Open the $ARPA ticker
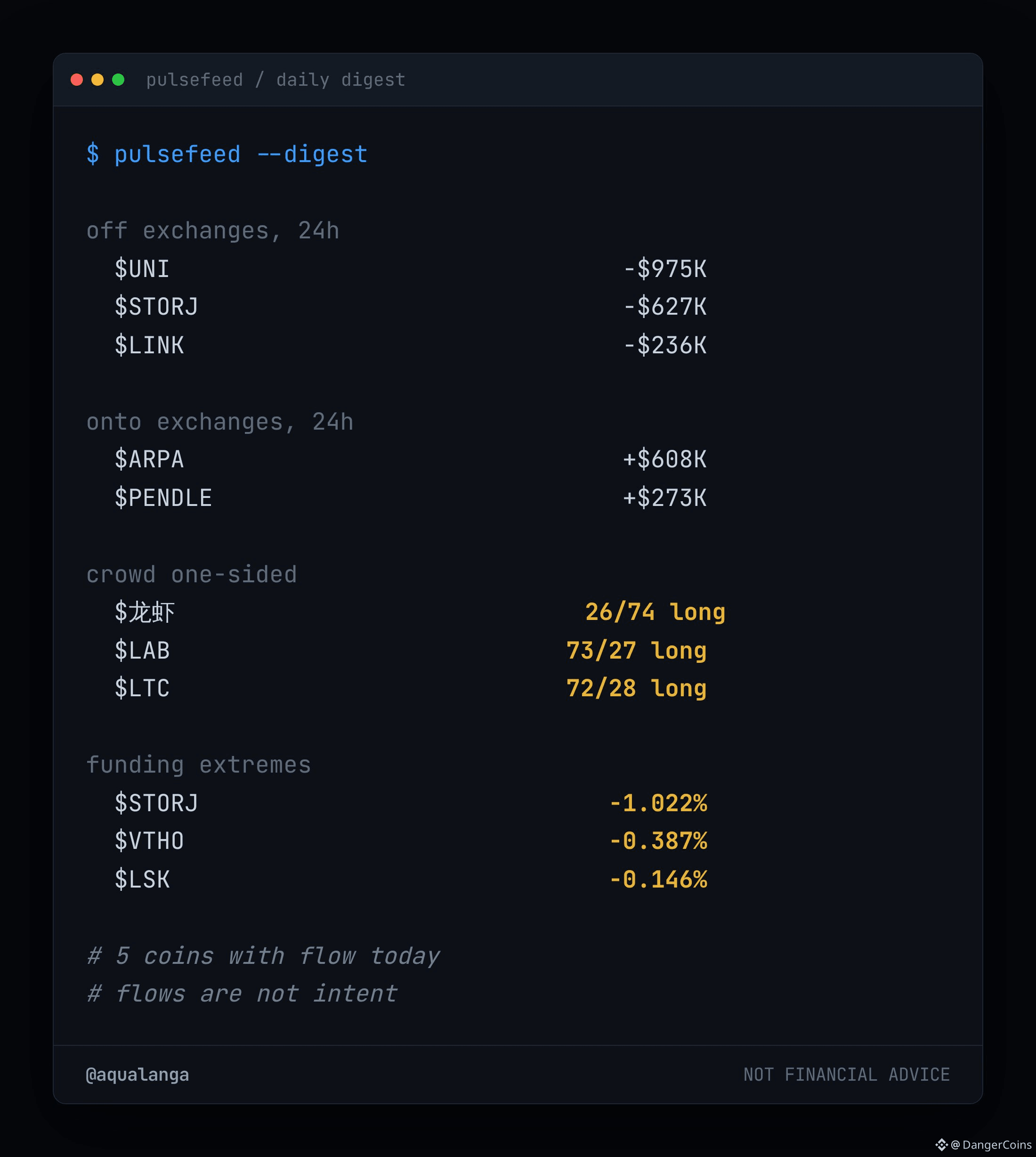The width and height of the screenshot is (1036, 1157). (x=149, y=459)
